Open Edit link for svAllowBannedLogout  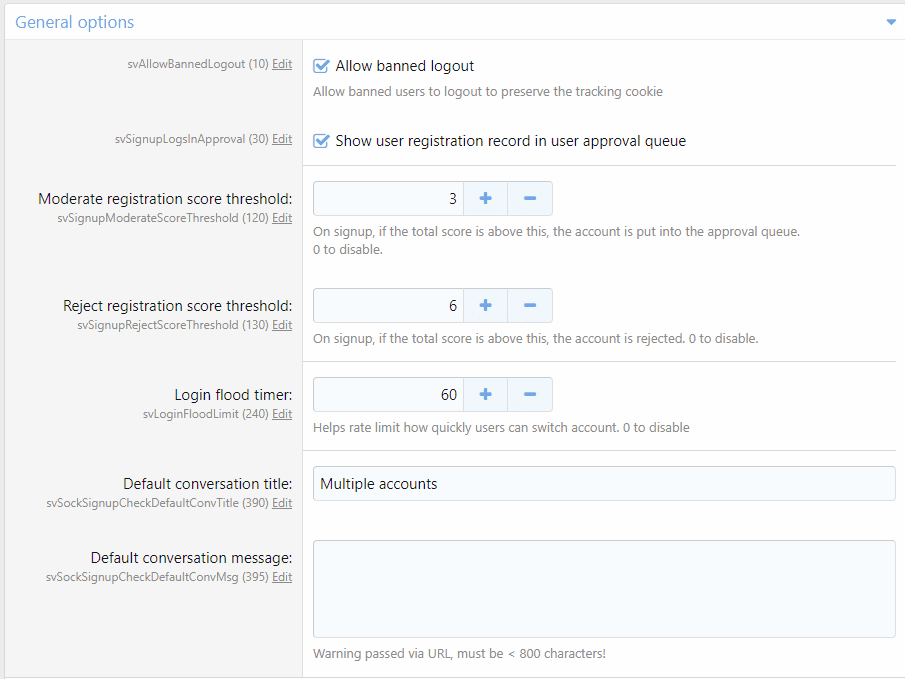pyautogui.click(x=282, y=64)
